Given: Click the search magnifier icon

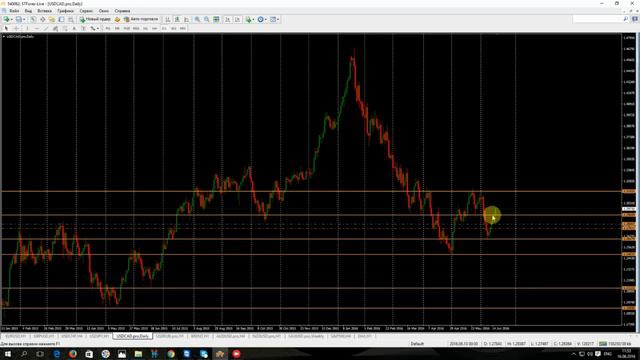Looking at the screenshot, I should [x=625, y=19].
